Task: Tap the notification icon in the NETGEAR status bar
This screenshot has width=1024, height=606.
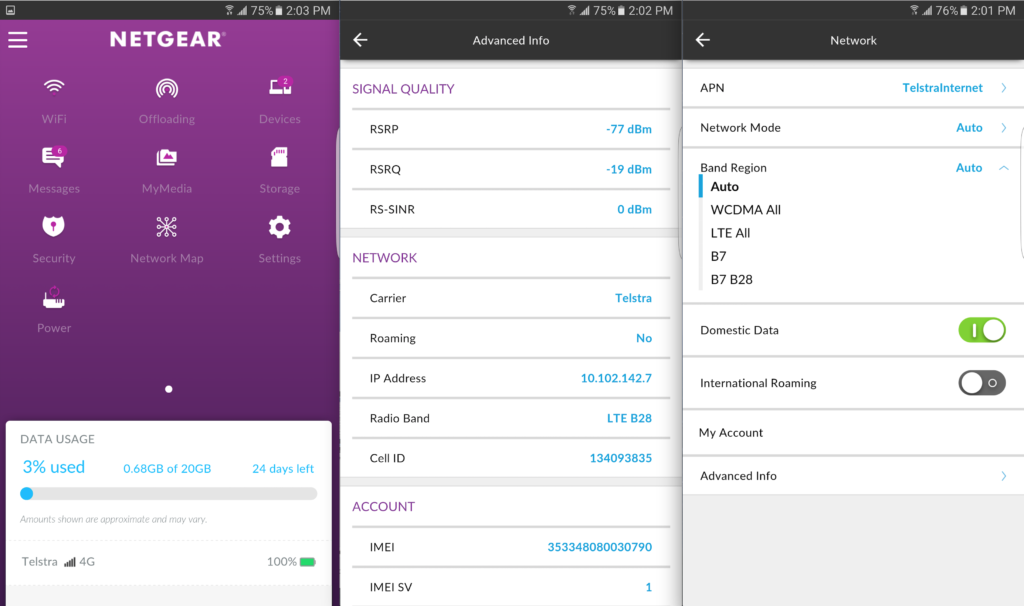Action: 10,10
